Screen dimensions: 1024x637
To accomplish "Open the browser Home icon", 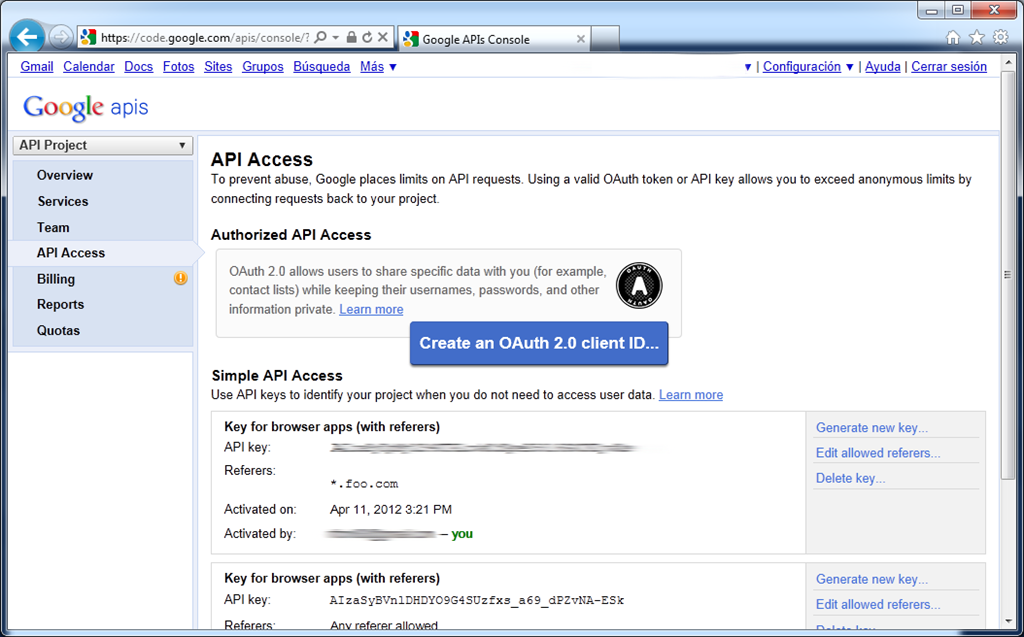I will click(953, 37).
